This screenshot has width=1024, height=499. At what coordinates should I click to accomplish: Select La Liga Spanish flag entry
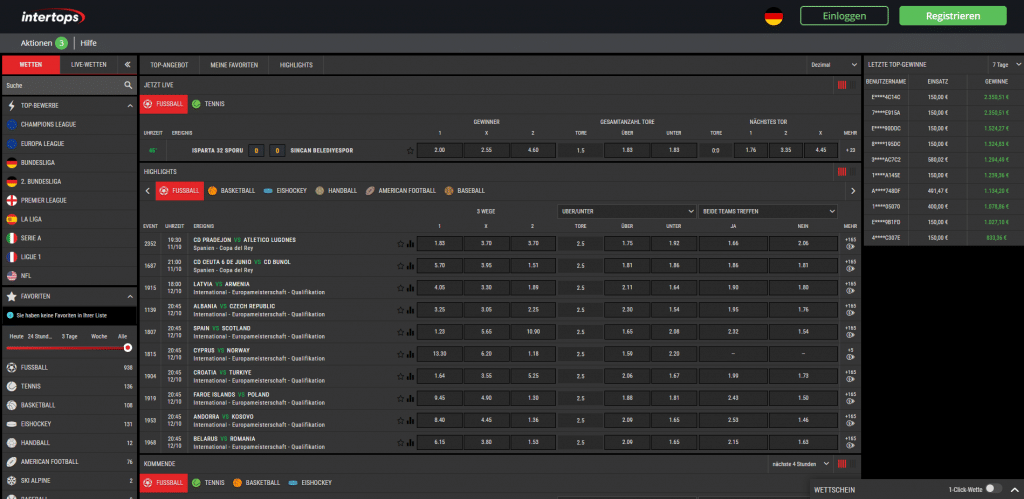(69, 219)
